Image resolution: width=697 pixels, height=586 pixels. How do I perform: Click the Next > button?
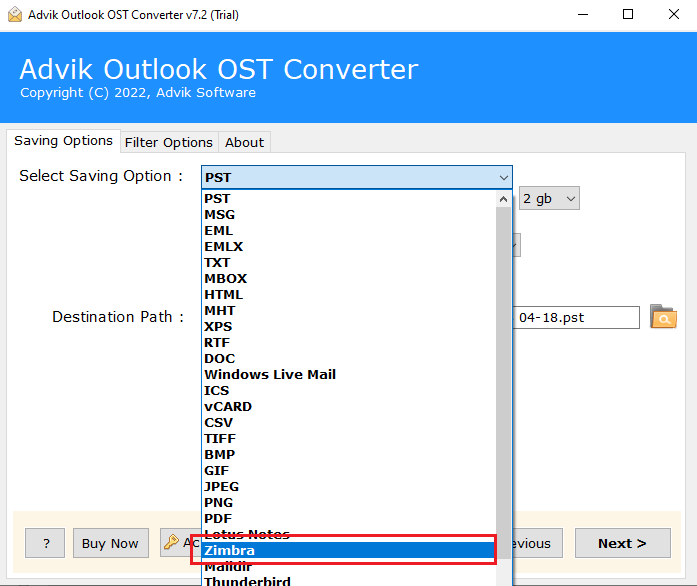622,543
